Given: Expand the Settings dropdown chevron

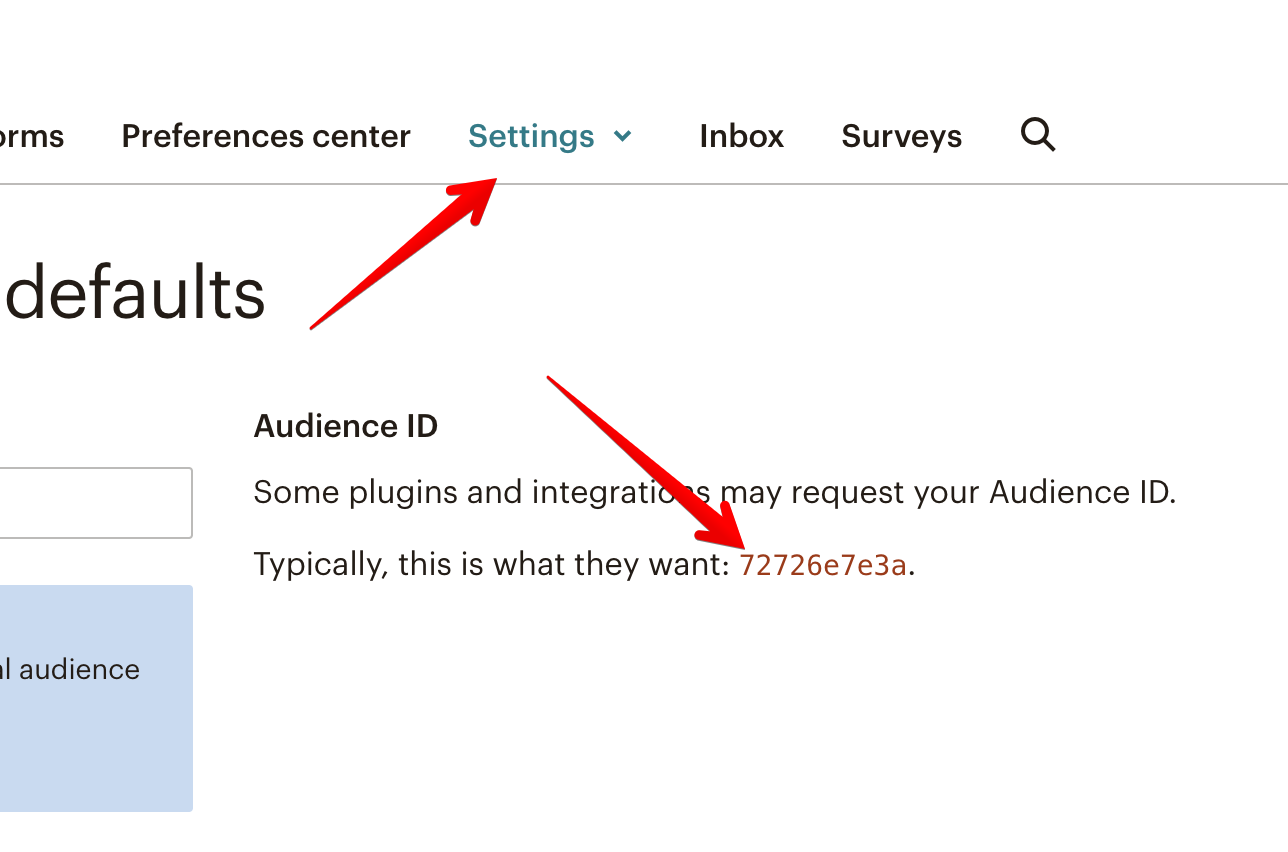Looking at the screenshot, I should click(x=623, y=136).
